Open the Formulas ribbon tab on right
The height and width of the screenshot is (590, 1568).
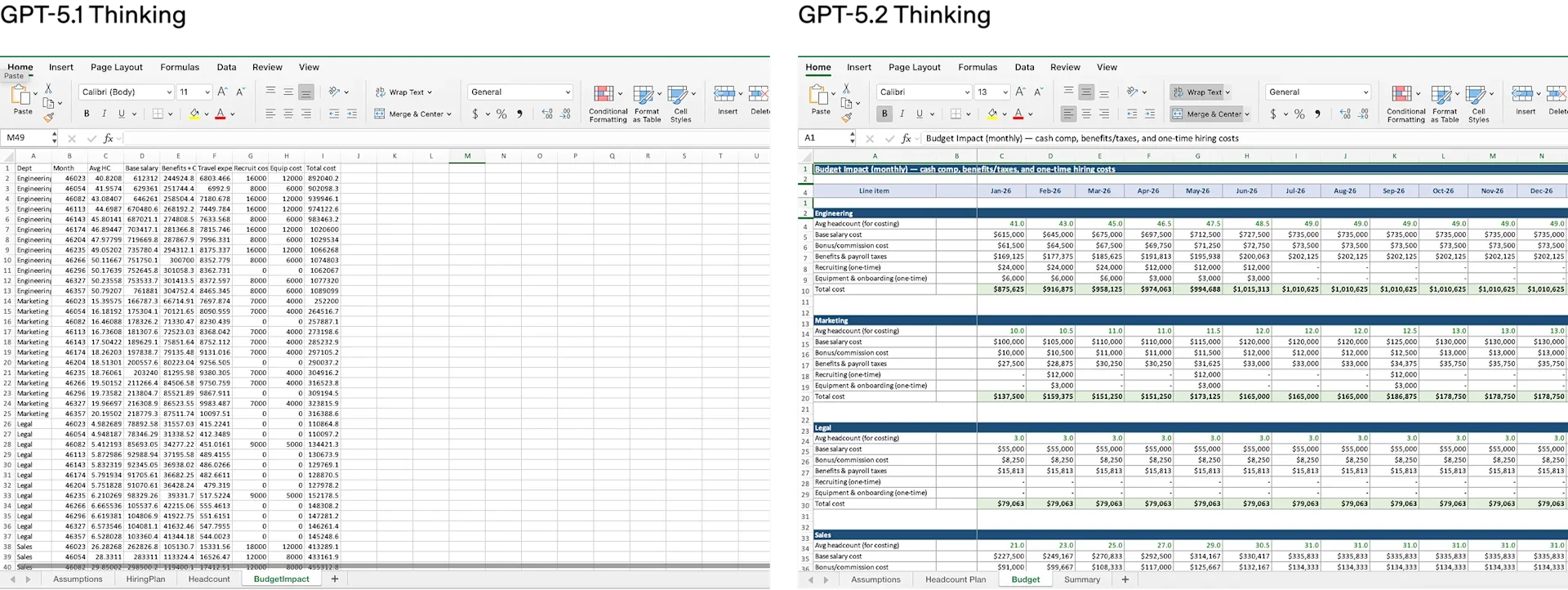pyautogui.click(x=978, y=67)
